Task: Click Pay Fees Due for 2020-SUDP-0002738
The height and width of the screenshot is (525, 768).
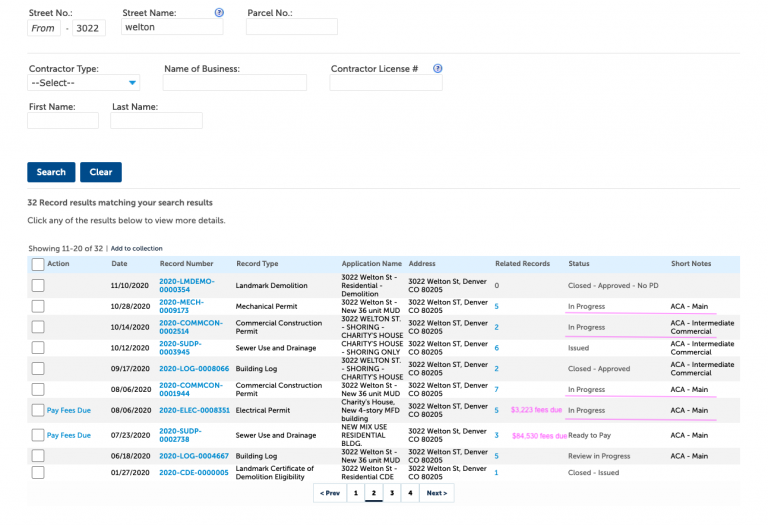Action: coord(69,435)
